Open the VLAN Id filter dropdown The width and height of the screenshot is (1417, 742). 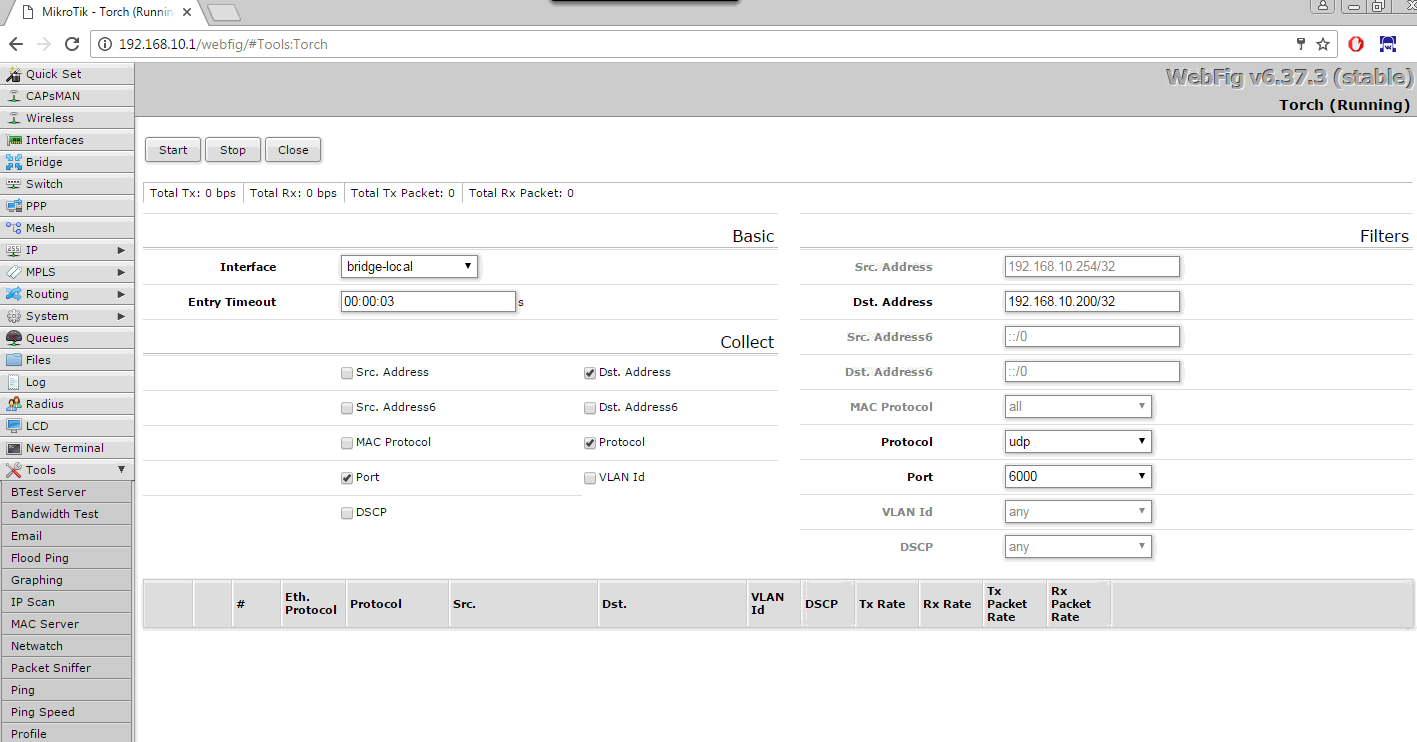pos(1078,512)
